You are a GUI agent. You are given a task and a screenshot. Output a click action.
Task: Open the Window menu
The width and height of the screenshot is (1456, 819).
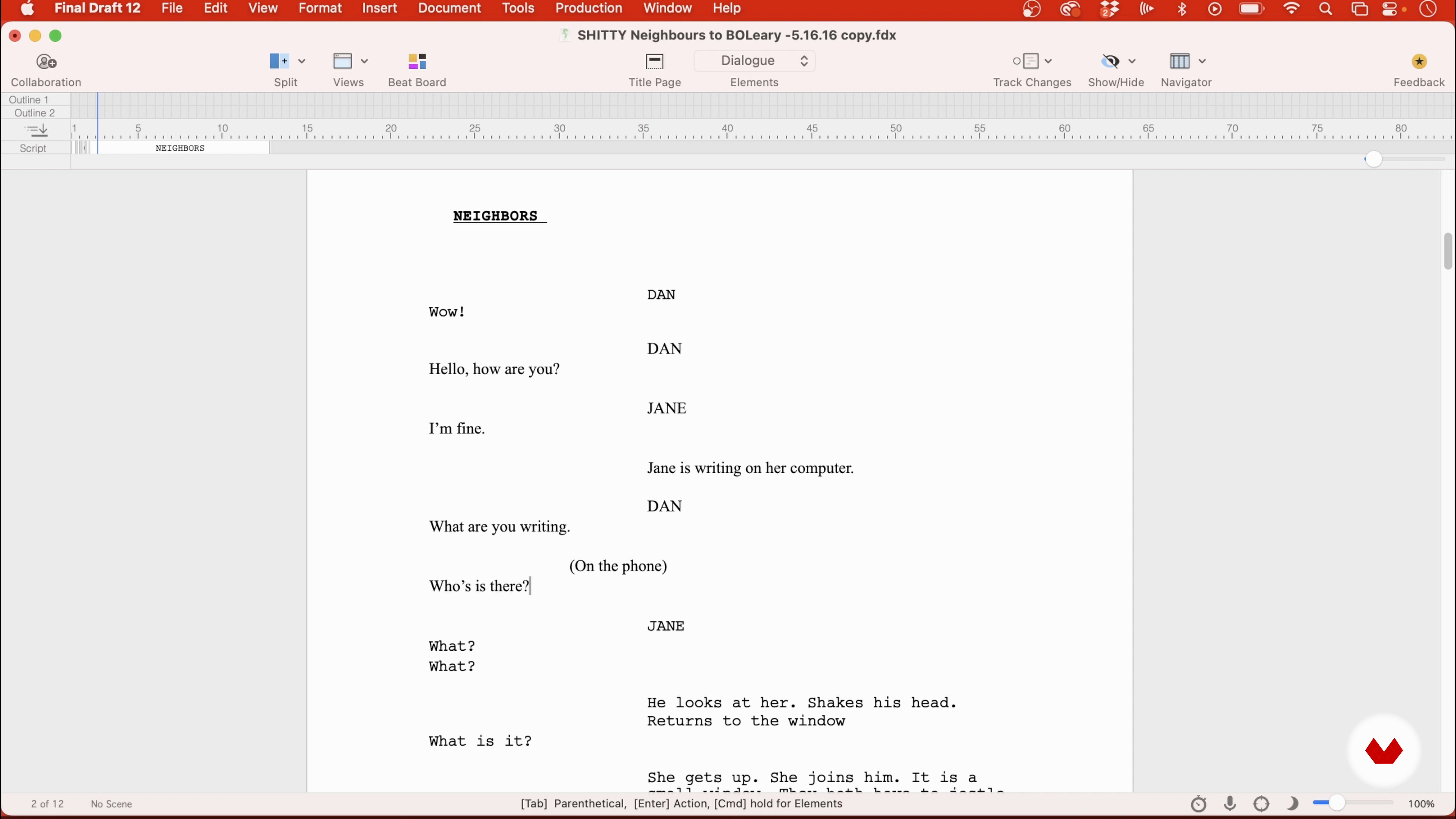tap(667, 8)
